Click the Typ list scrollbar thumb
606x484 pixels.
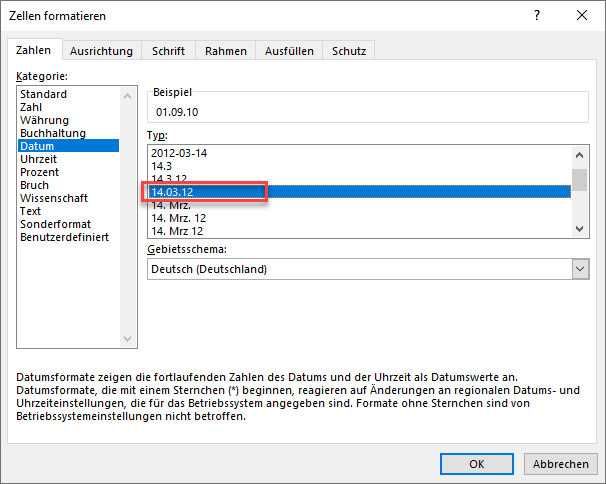579,180
